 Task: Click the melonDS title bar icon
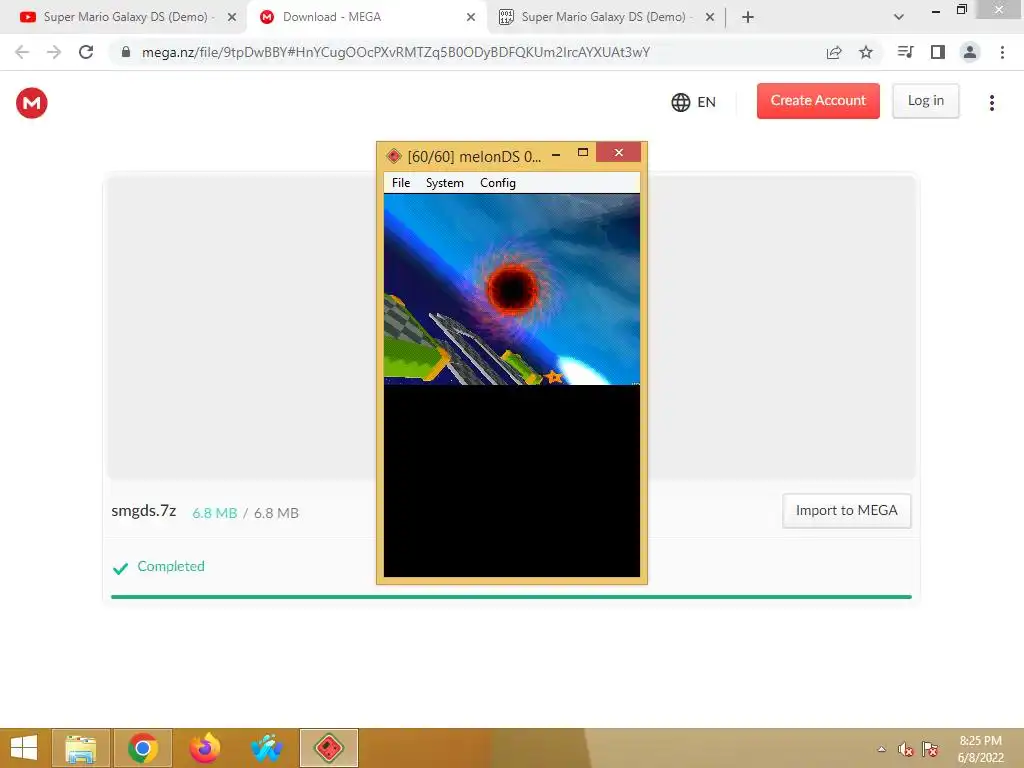pyautogui.click(x=394, y=156)
